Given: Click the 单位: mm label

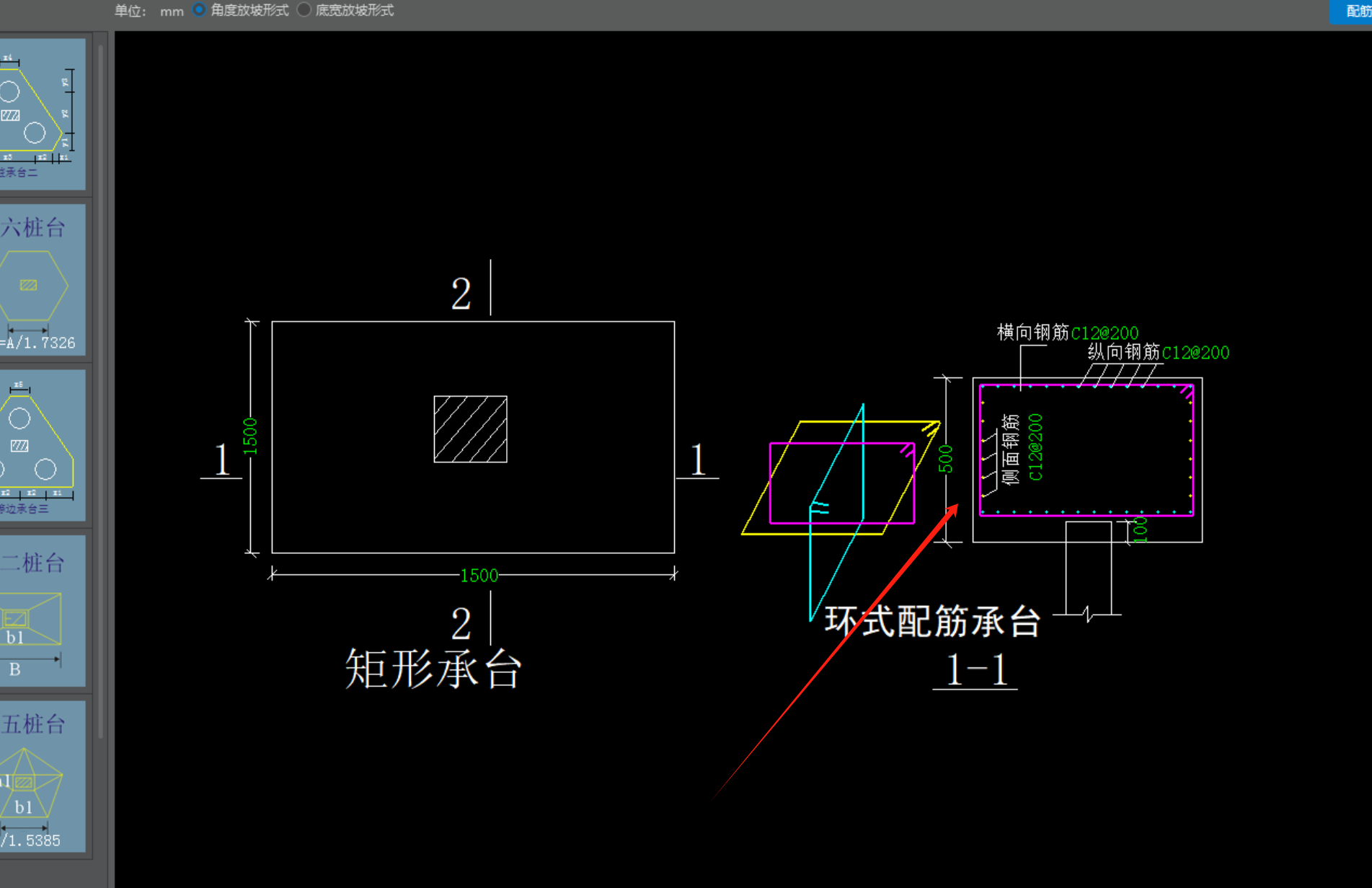Looking at the screenshot, I should 149,11.
